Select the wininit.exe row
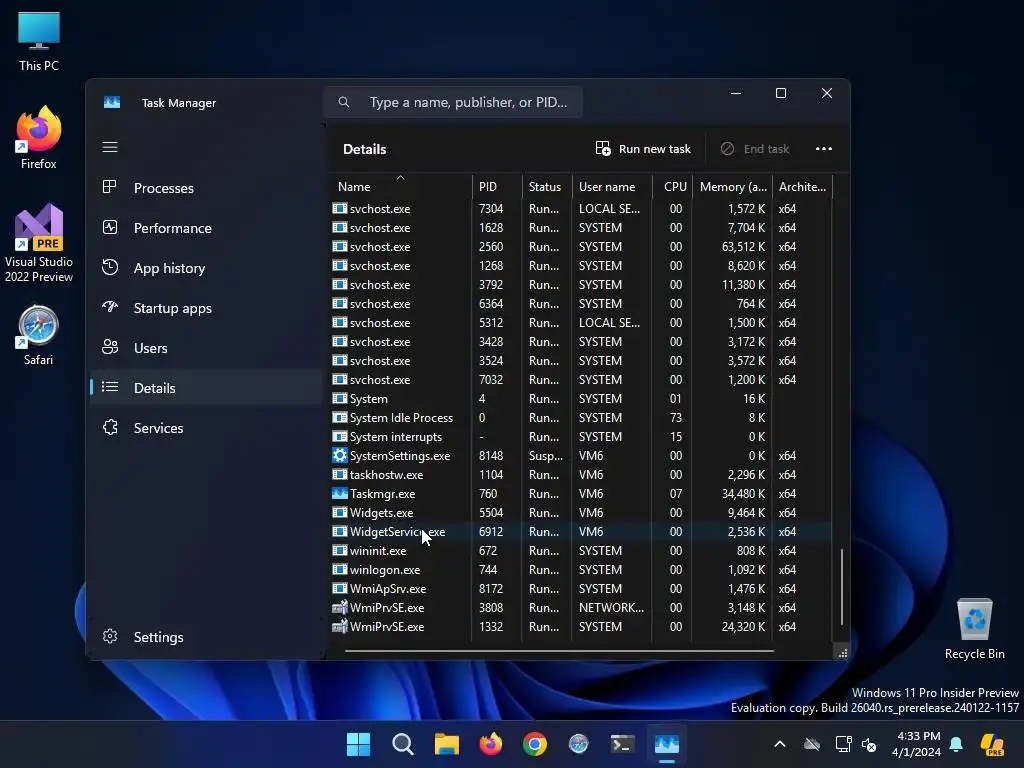Image resolution: width=1024 pixels, height=768 pixels. point(581,551)
